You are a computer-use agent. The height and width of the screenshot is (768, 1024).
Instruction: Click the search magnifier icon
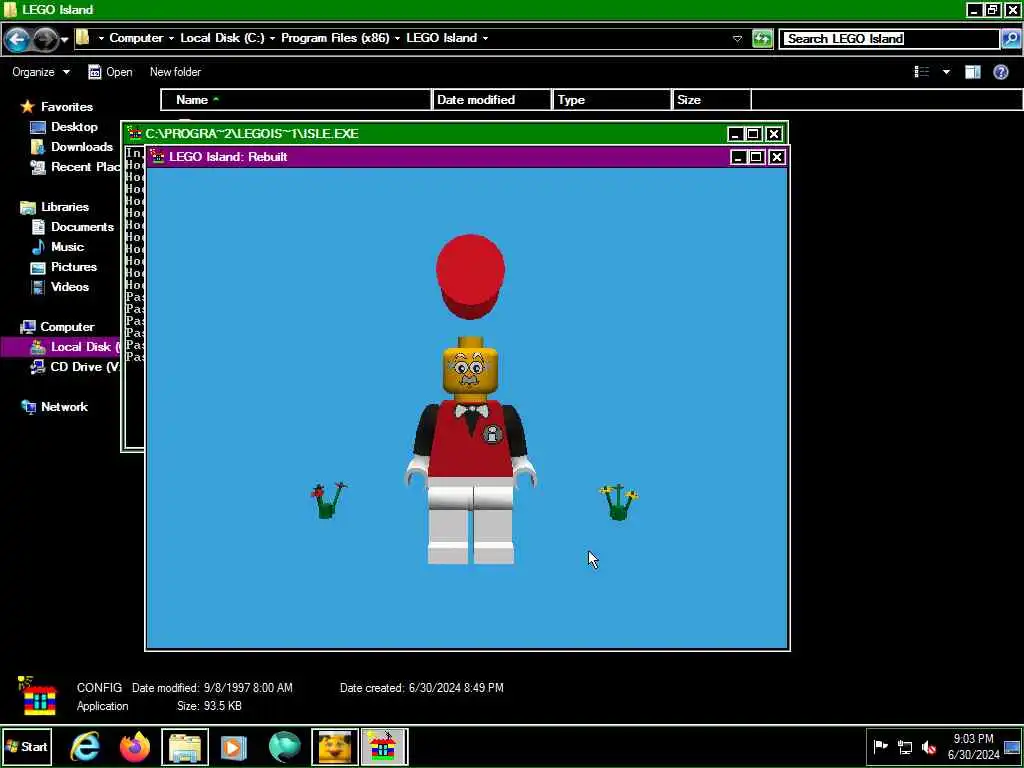(1010, 39)
